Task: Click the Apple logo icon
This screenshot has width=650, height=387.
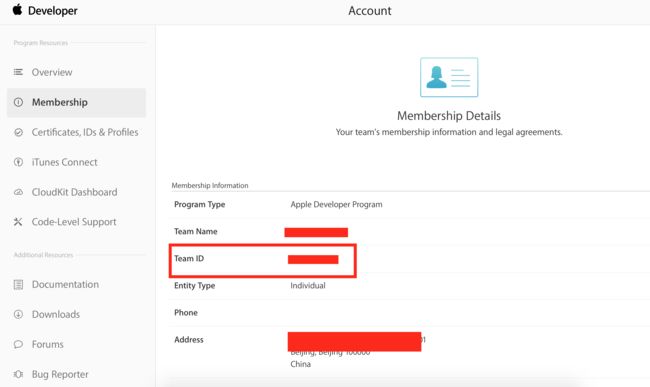Action: click(17, 10)
